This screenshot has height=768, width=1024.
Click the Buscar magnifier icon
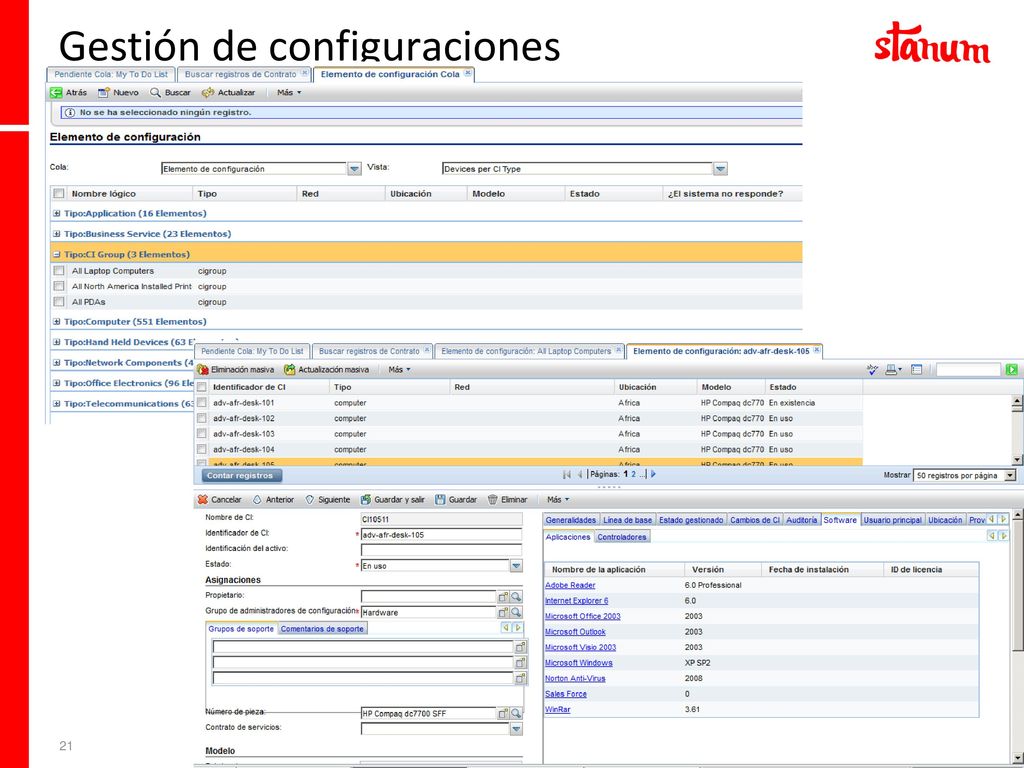[155, 93]
